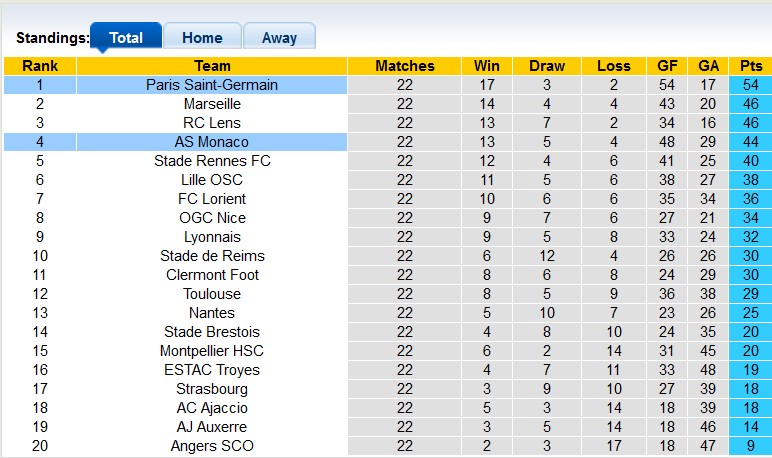Select AS Monaco in the table
Image resolution: width=772 pixels, height=458 pixels.
pyautogui.click(x=212, y=142)
